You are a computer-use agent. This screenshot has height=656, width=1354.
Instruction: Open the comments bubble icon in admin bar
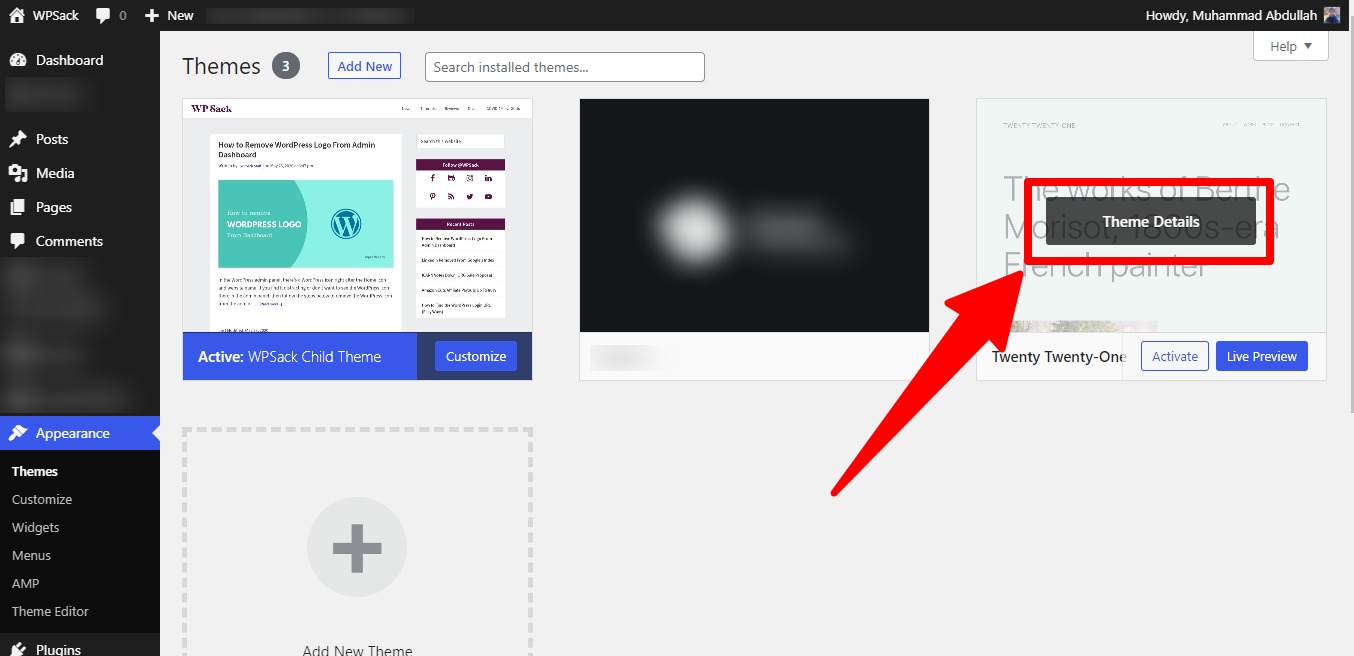[104, 16]
